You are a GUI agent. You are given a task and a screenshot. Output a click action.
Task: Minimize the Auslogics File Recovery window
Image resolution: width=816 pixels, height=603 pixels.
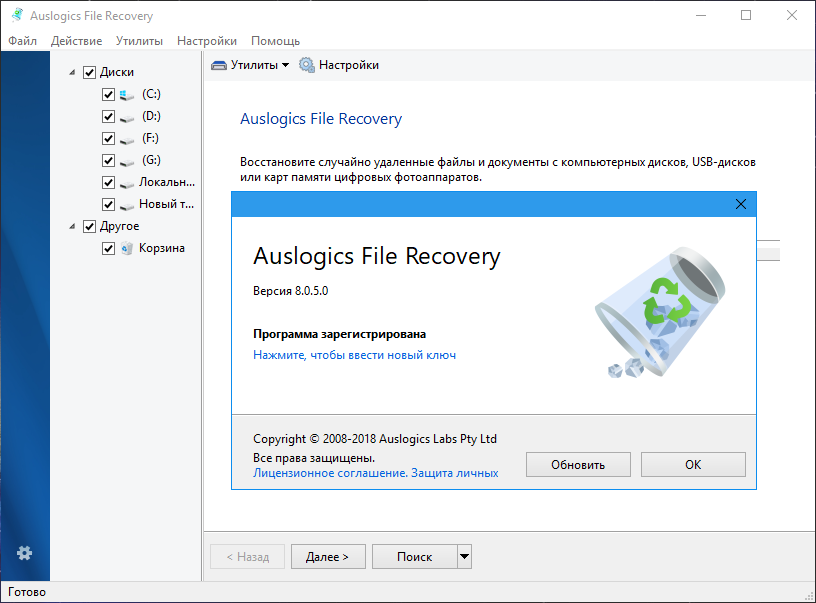(x=701, y=15)
